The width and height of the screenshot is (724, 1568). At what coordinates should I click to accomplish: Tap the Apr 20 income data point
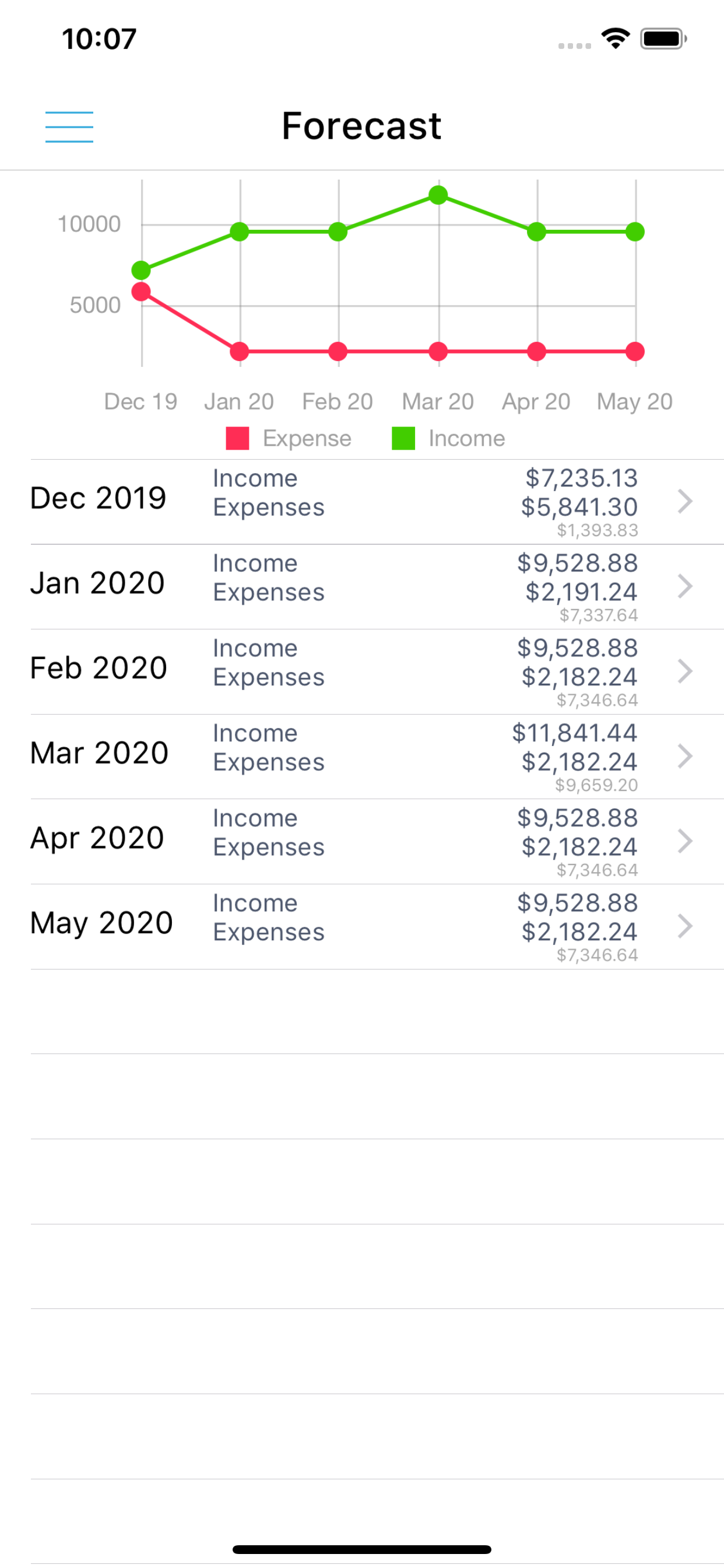(x=537, y=232)
